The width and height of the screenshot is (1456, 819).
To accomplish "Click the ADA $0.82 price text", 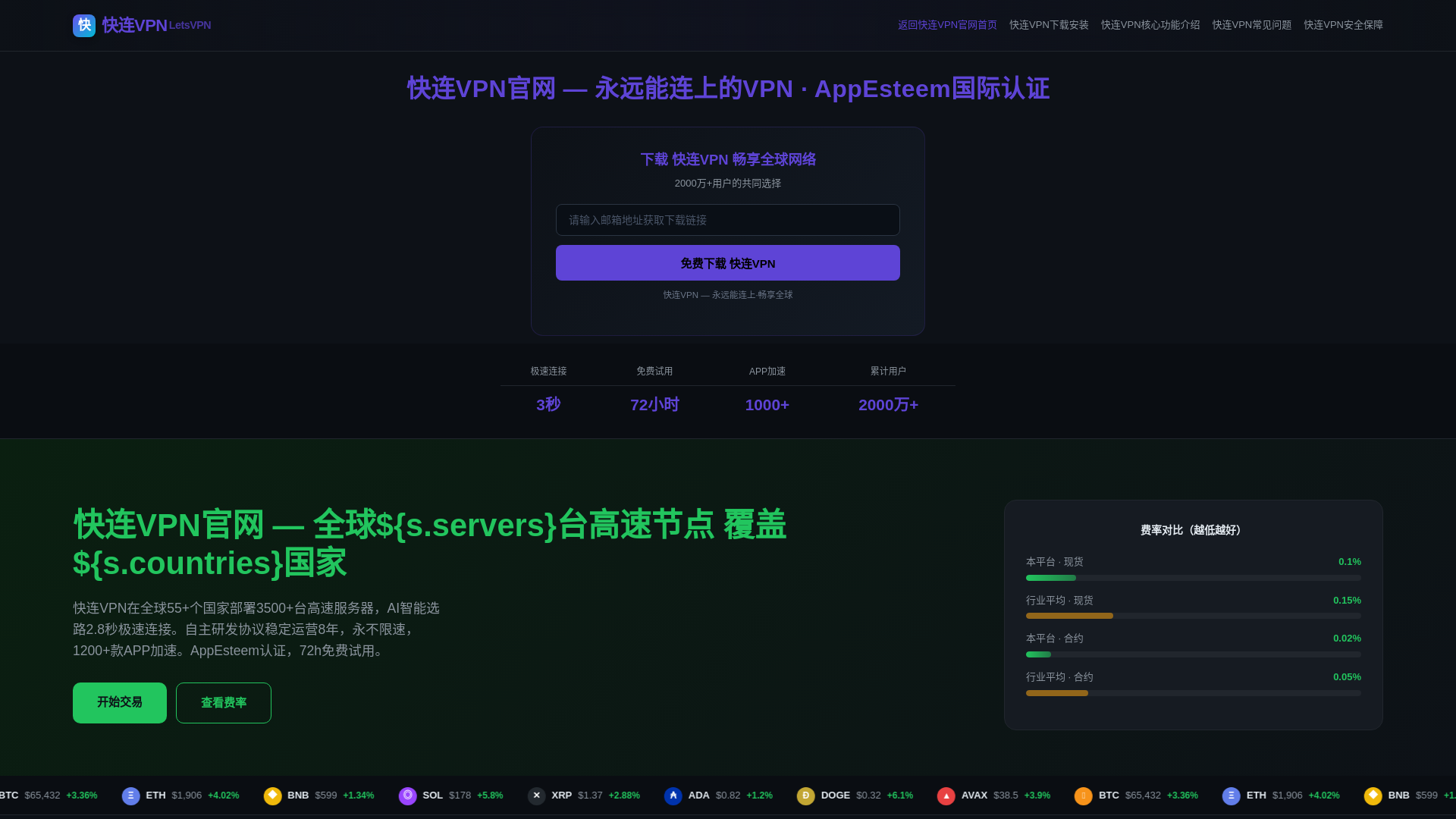I will tap(728, 795).
